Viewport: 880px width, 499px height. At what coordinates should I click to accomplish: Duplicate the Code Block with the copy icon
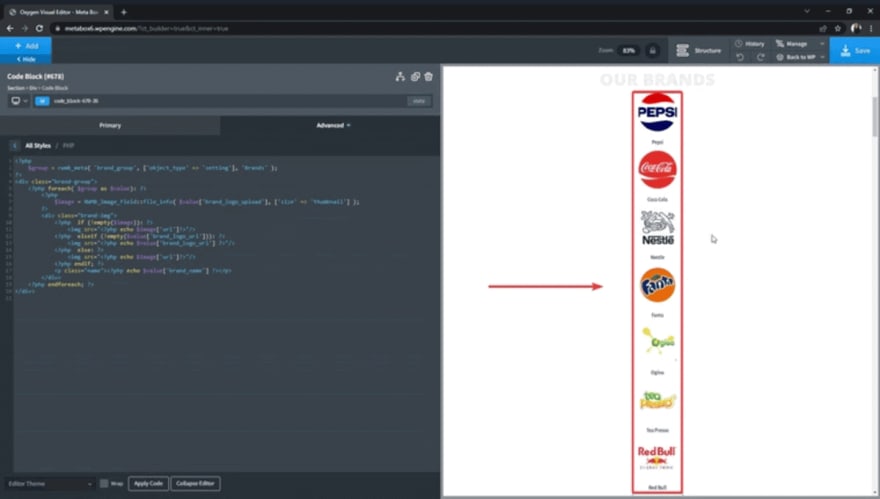(x=415, y=77)
